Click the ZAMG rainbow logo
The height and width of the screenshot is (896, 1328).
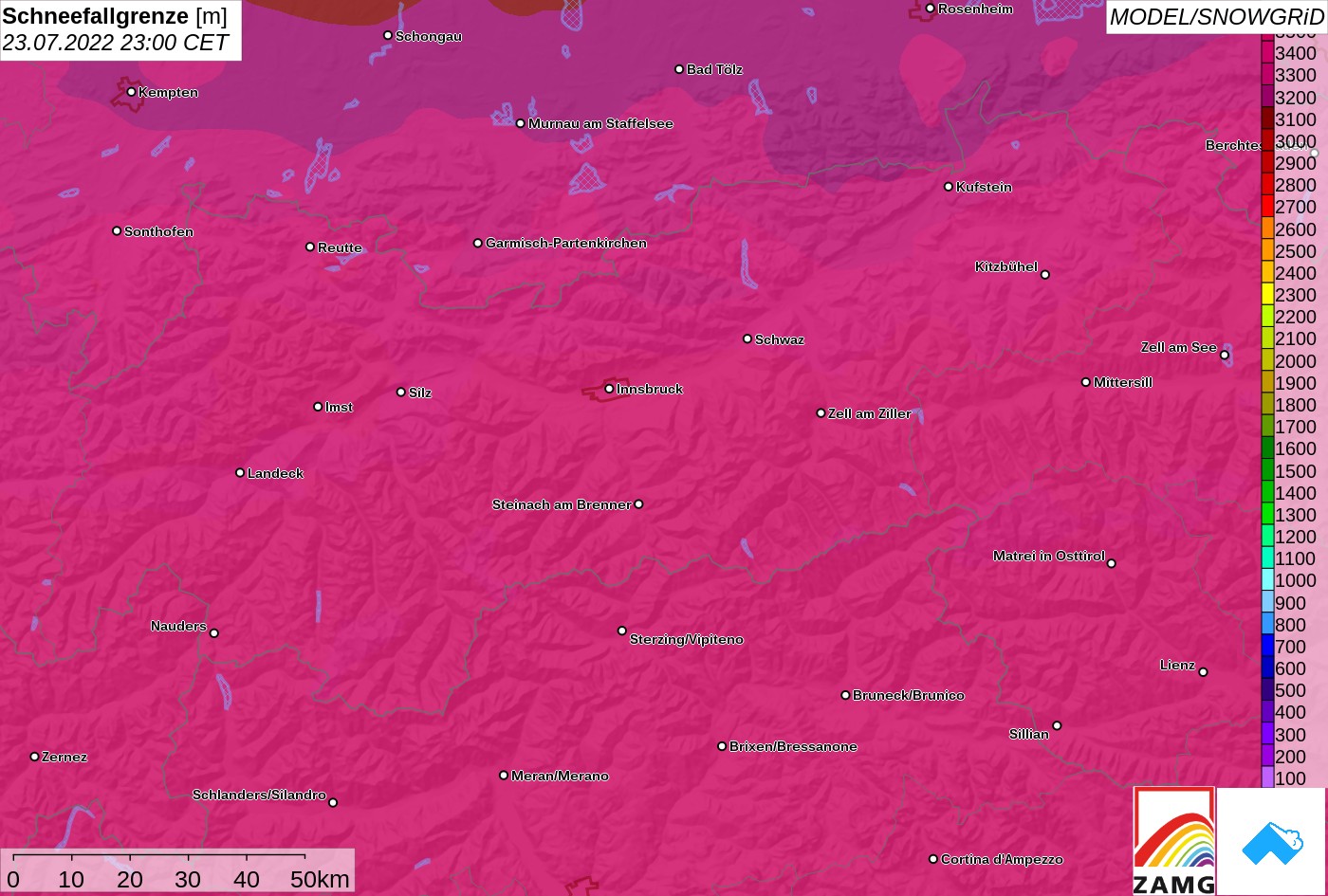coord(1174,841)
